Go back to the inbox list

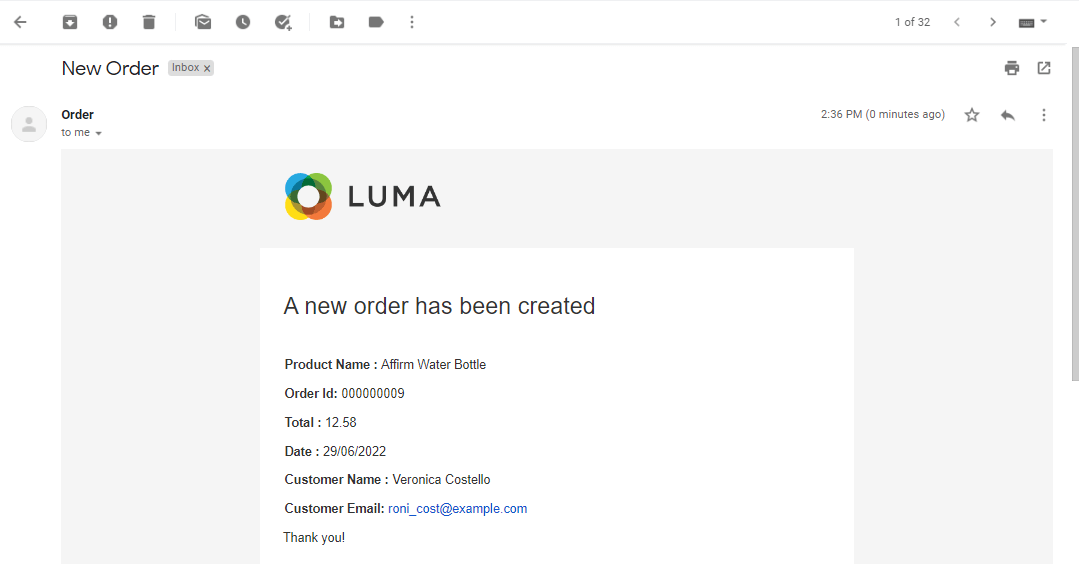coord(20,22)
